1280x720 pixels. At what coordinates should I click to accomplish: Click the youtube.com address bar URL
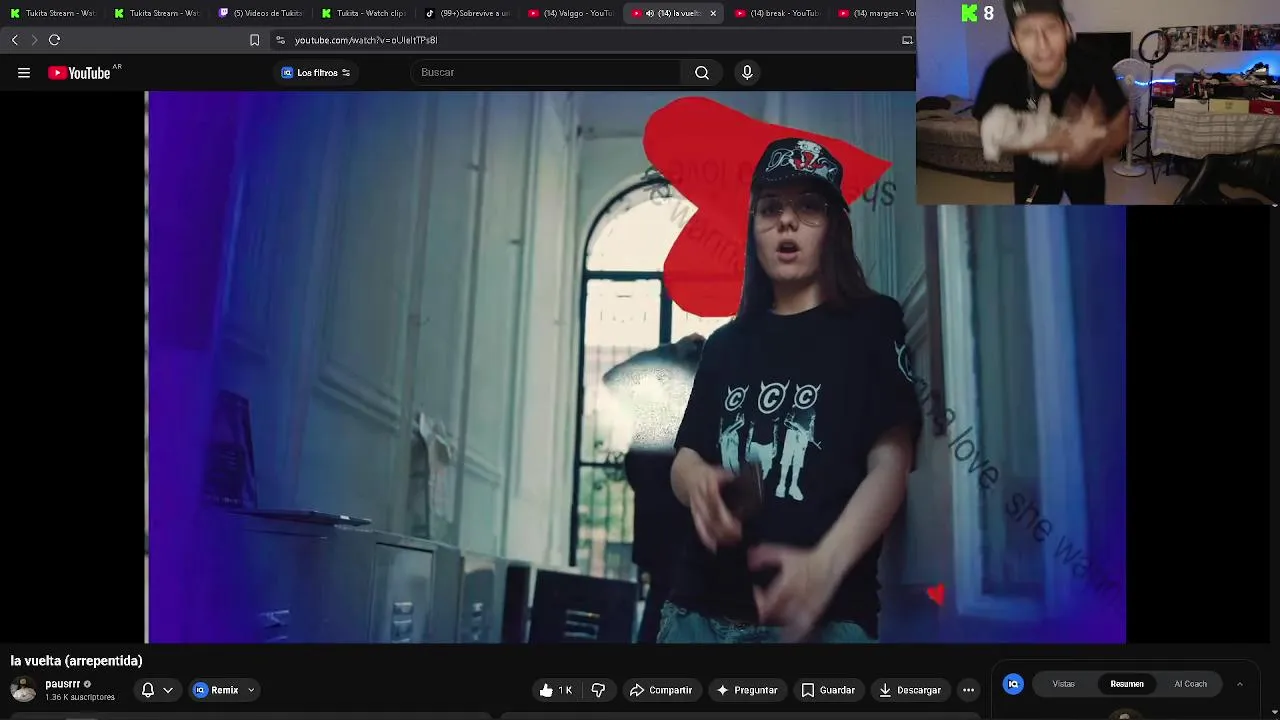click(x=366, y=40)
